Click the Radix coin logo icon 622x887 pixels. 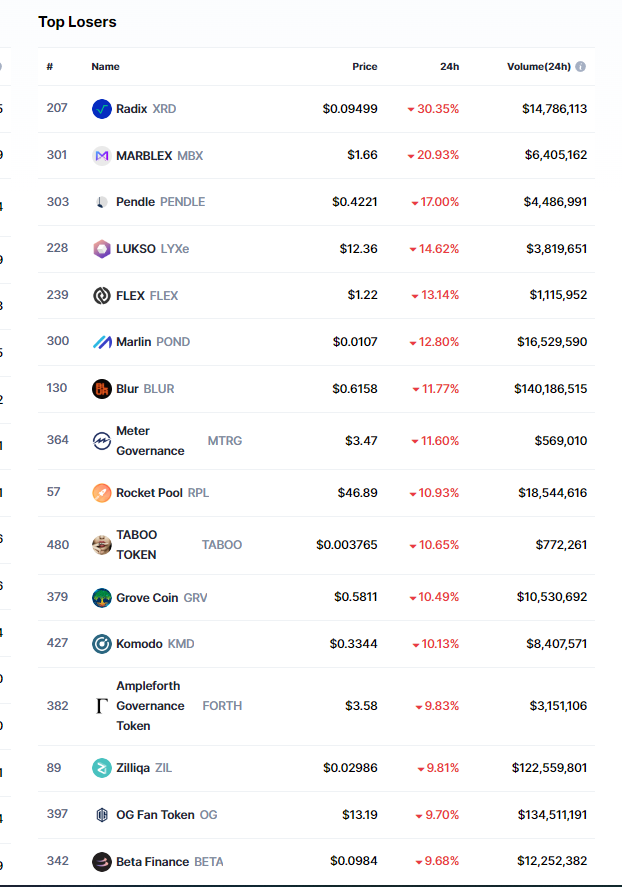pos(101,109)
